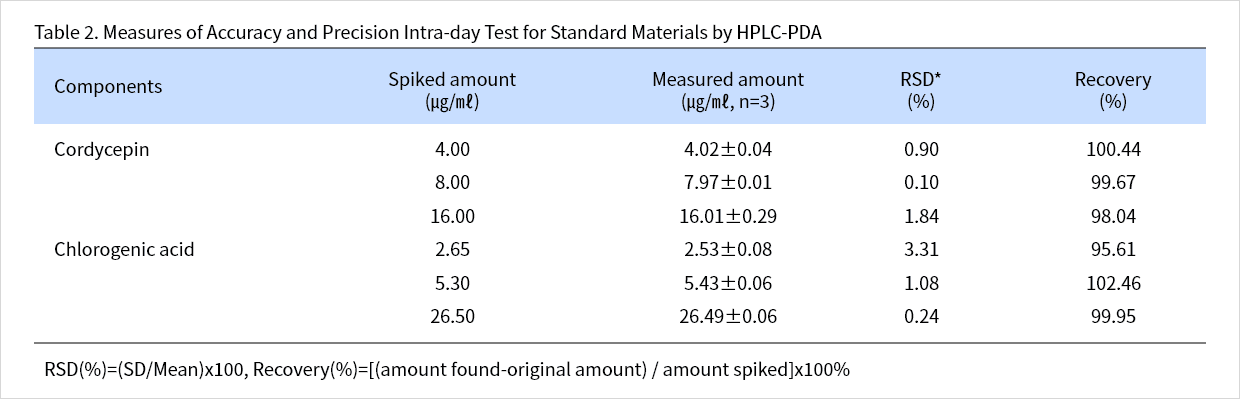
Task: Click the RSD(%) formula footnote
Action: 447,369
